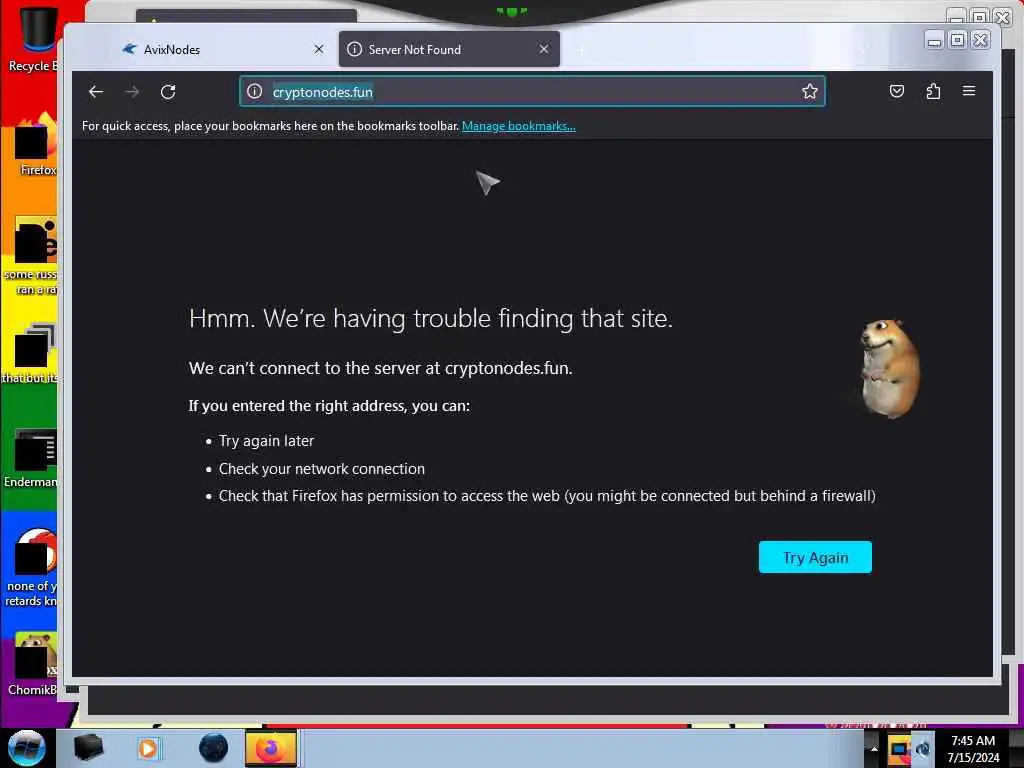Click the 'Try again later' text
1024x768 pixels.
click(266, 441)
